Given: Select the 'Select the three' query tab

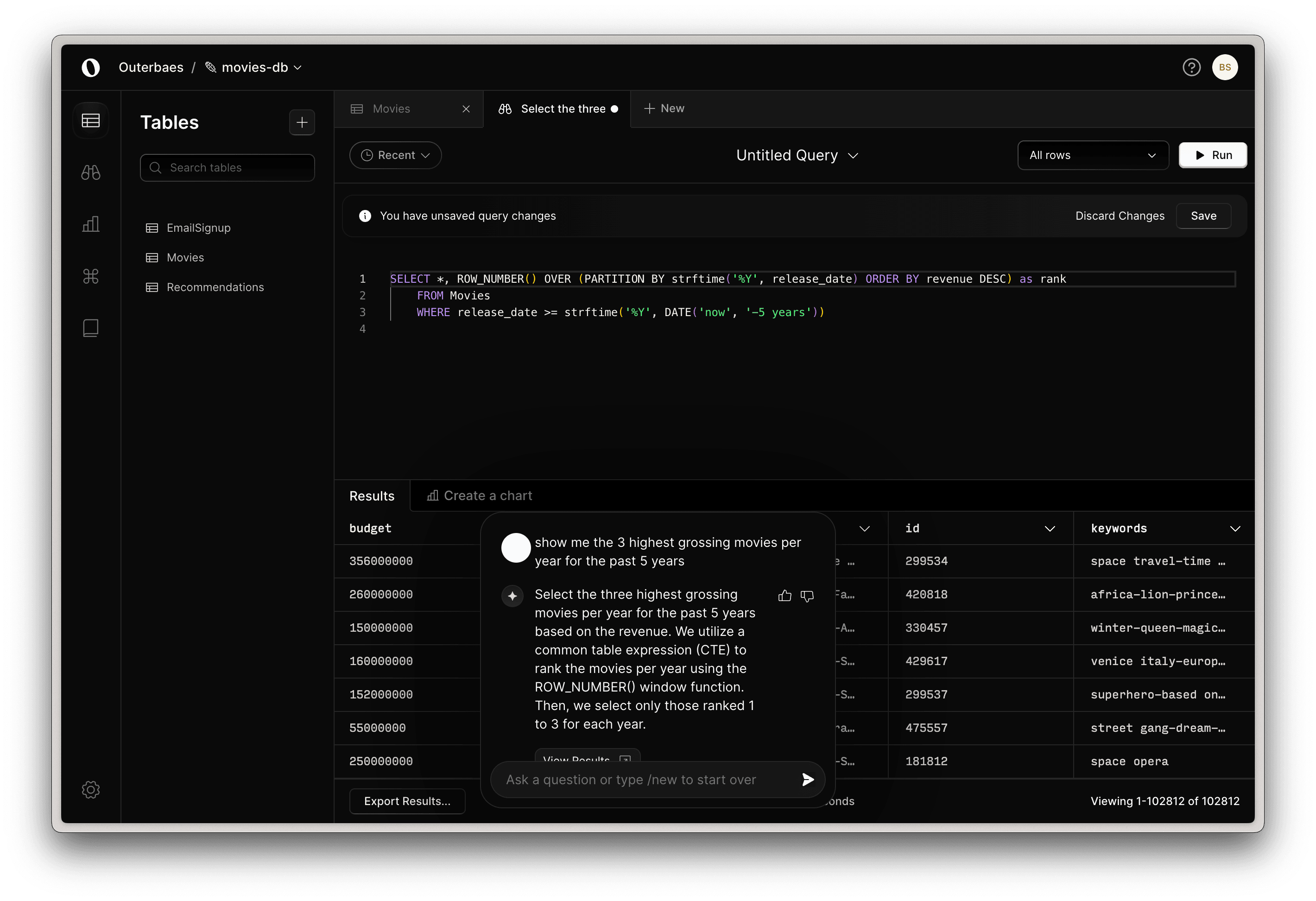Looking at the screenshot, I should (557, 109).
